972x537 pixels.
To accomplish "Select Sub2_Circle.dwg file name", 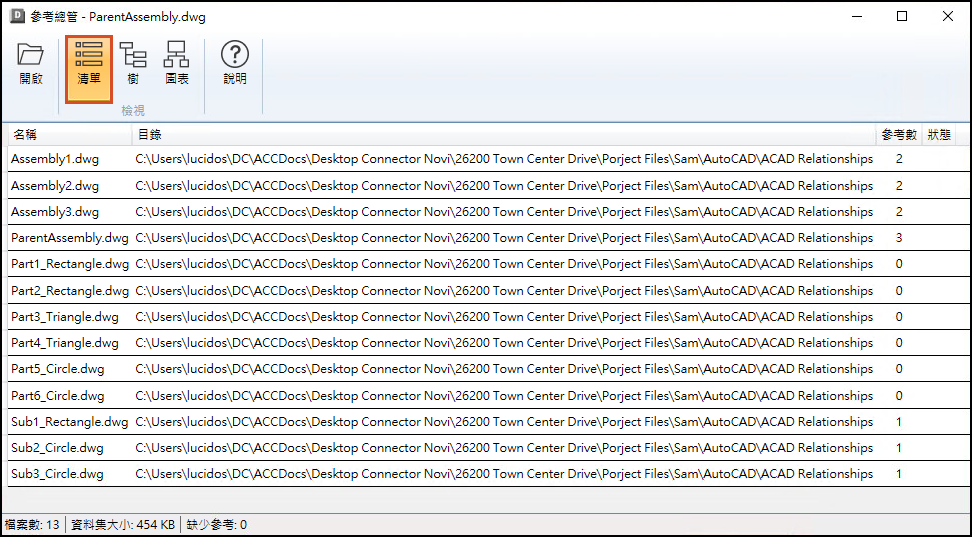I will [x=57, y=448].
